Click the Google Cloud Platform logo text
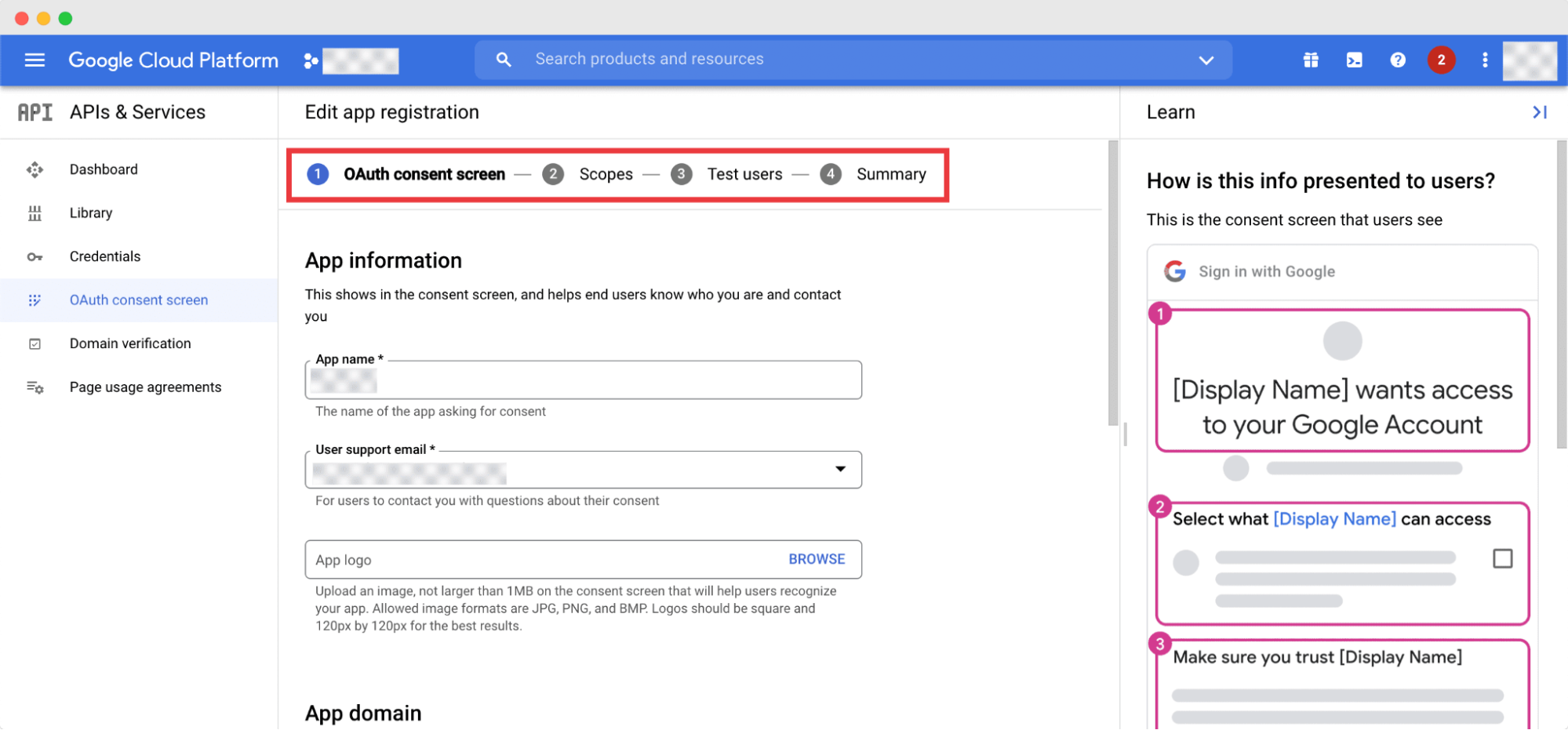Viewport: 1568px width, 730px height. [173, 60]
